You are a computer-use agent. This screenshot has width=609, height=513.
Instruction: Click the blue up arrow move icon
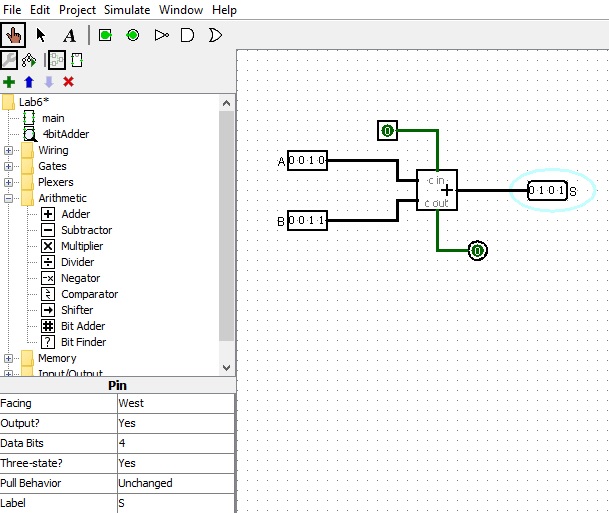tap(29, 82)
